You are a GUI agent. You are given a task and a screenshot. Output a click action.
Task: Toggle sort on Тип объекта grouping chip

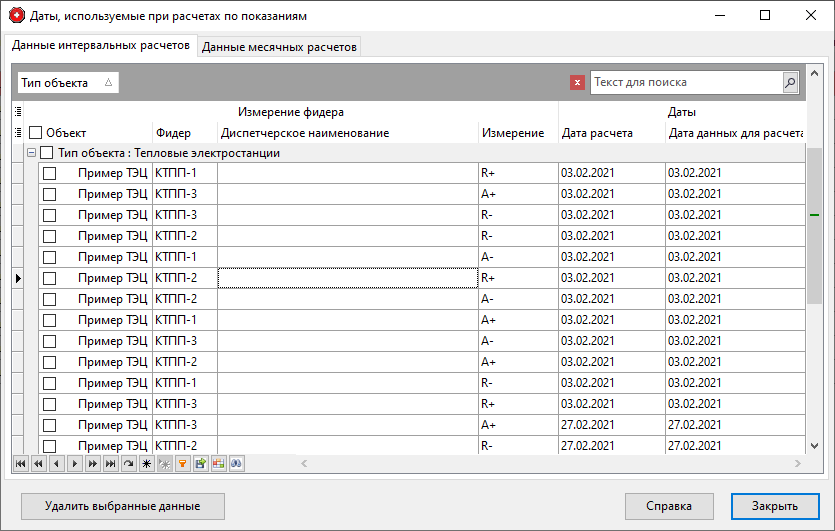point(67,83)
